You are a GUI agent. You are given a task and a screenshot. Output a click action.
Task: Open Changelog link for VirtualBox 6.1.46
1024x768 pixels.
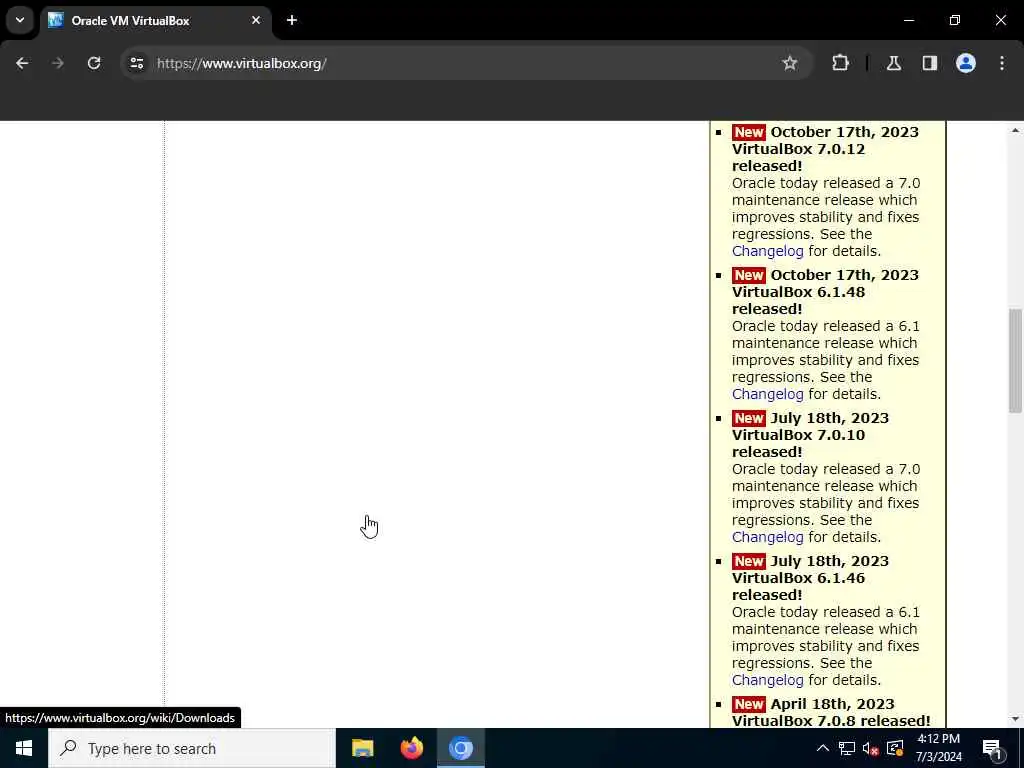point(767,680)
